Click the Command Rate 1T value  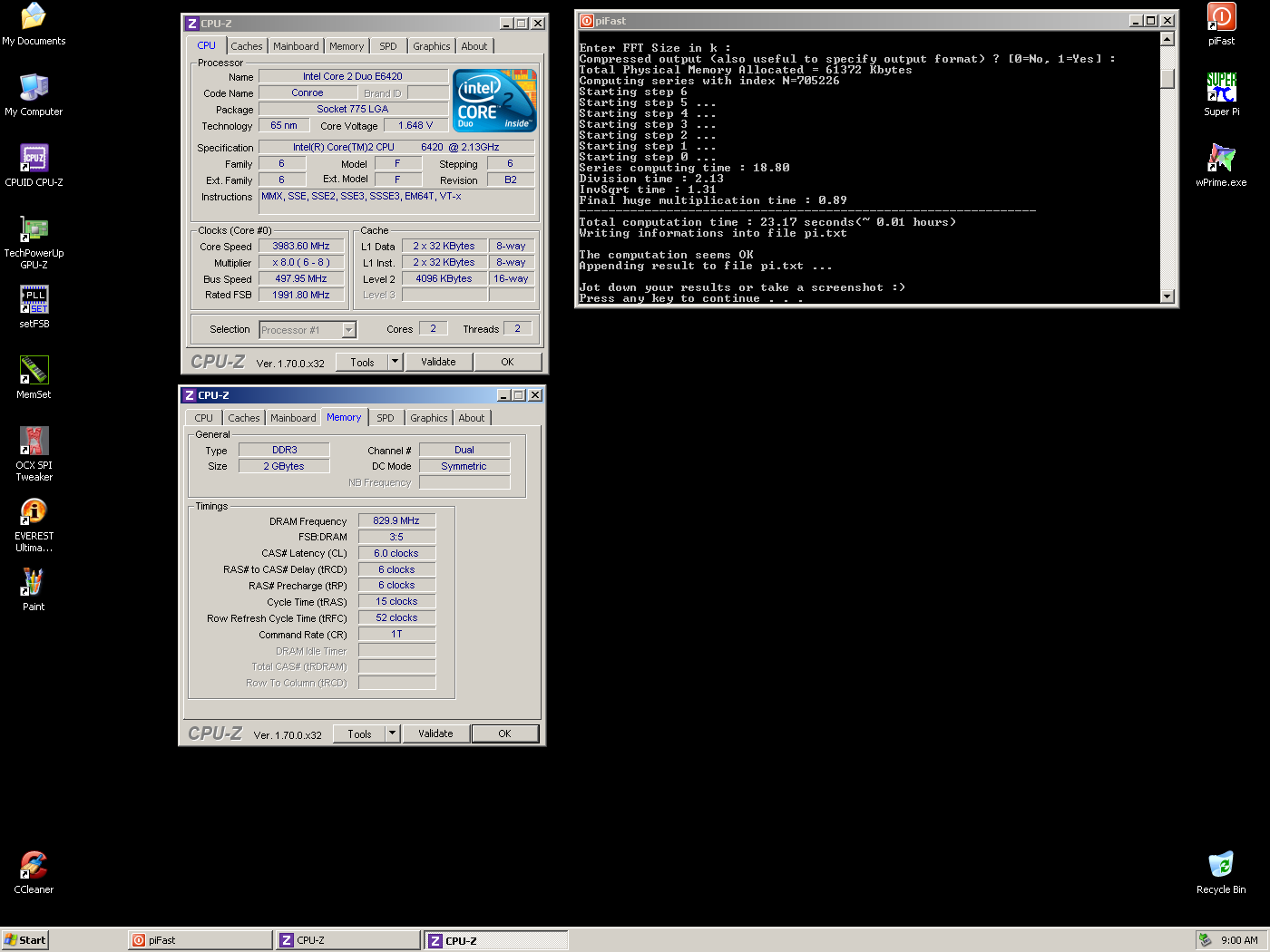(x=396, y=634)
